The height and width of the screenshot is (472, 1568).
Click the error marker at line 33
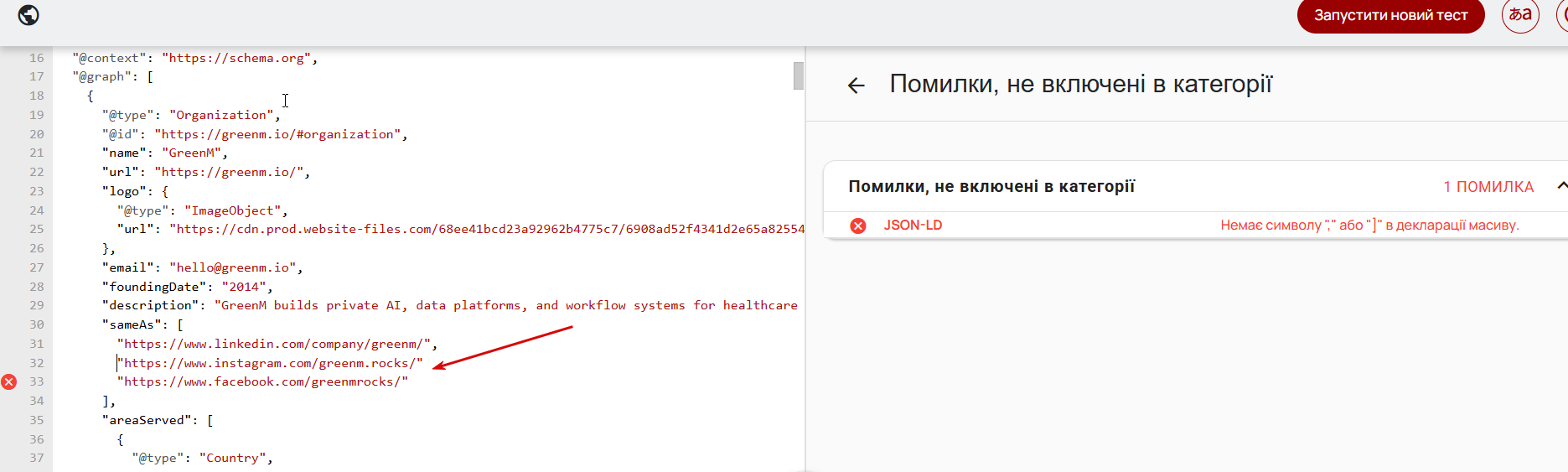click(8, 382)
